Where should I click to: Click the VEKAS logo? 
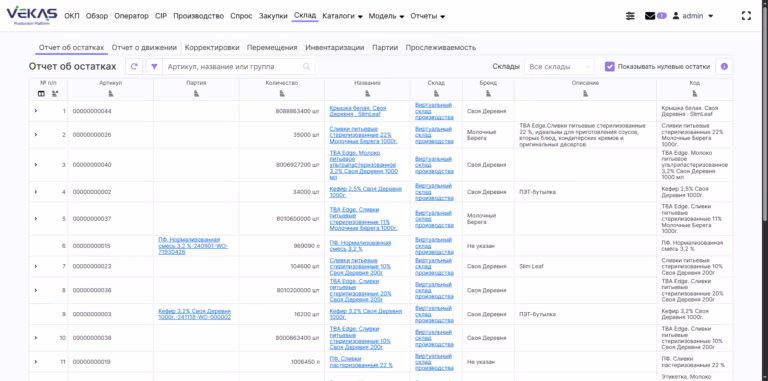tap(31, 15)
